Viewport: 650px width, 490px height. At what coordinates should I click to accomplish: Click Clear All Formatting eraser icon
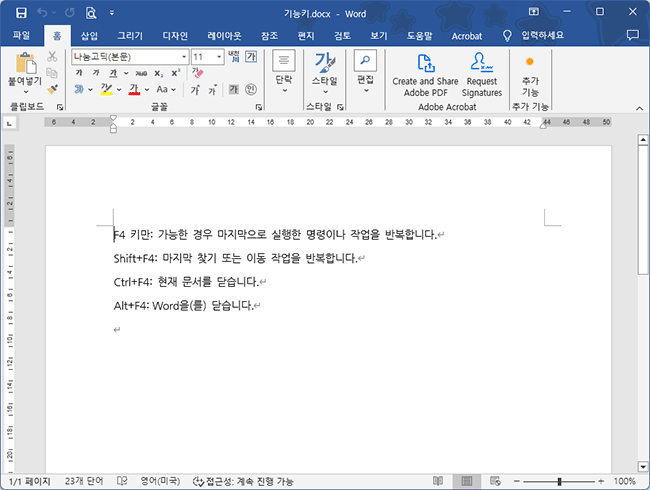197,73
